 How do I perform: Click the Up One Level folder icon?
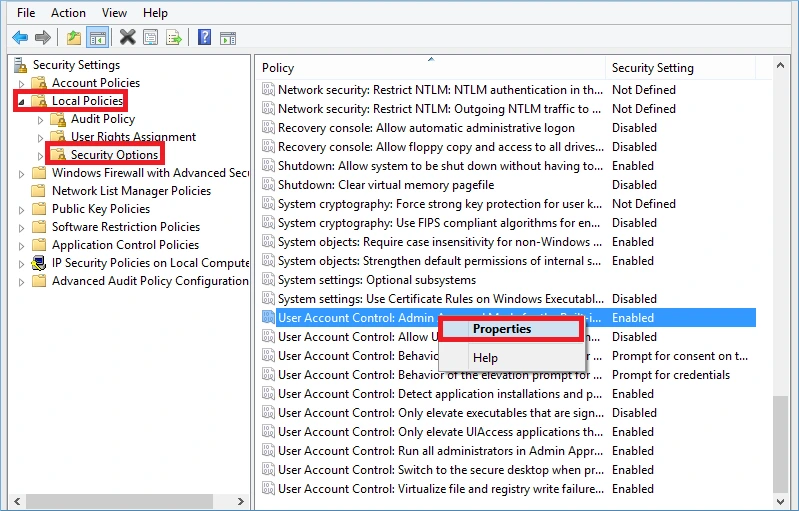pos(74,38)
